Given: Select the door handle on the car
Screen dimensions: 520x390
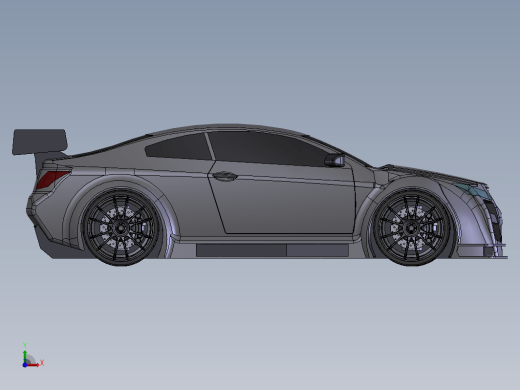Looking at the screenshot, I should coord(225,176).
